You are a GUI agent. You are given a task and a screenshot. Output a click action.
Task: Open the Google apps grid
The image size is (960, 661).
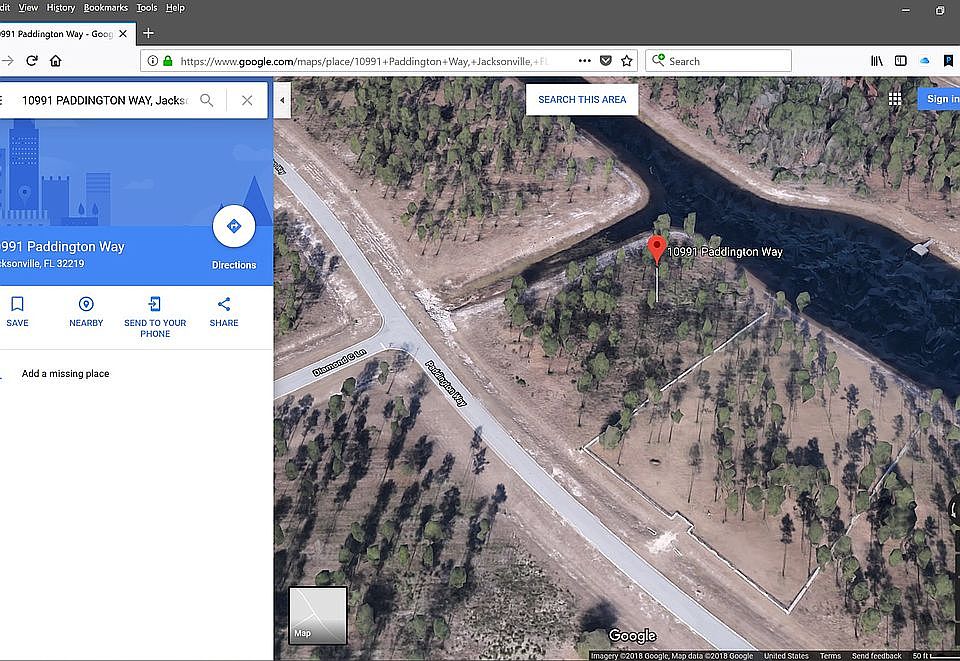click(x=894, y=99)
